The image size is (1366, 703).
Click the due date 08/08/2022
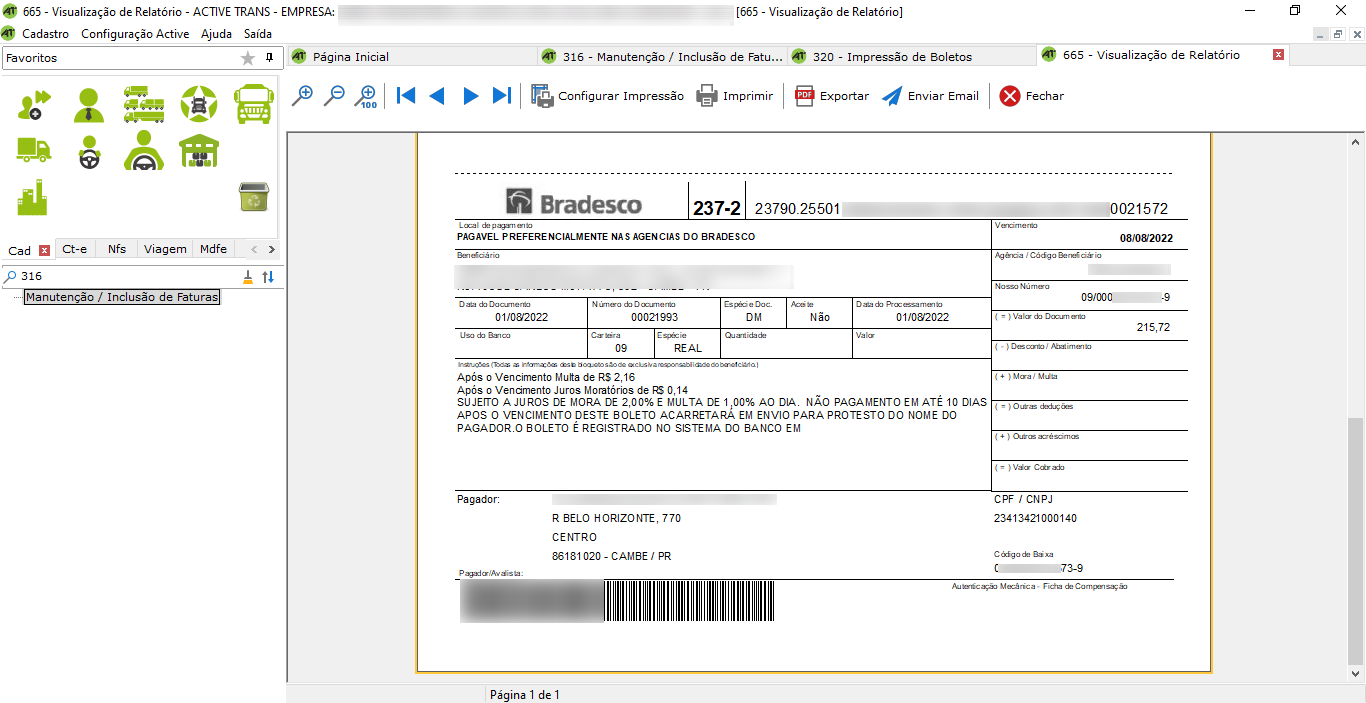pyautogui.click(x=1147, y=239)
